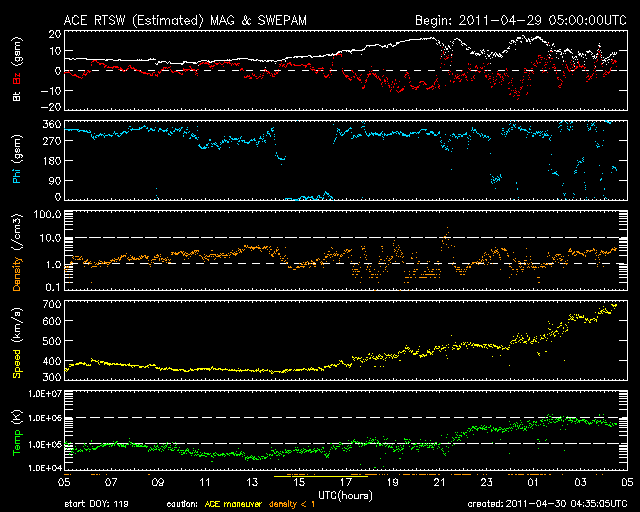Screen dimensions: 640x512
Task: Click the "180" tick on the Phi axis
Action: (52, 161)
